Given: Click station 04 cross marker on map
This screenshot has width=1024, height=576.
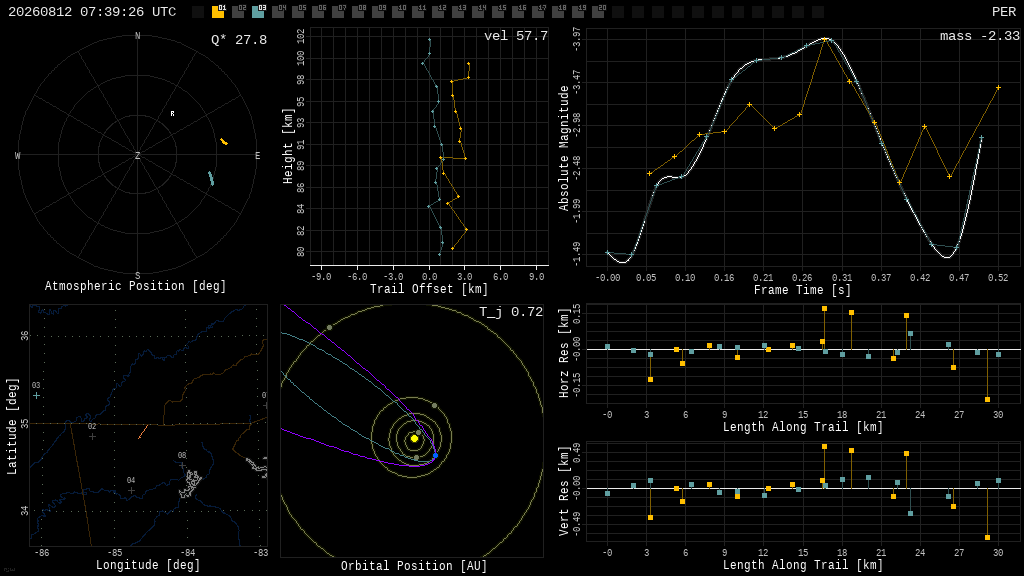Looking at the screenshot, I should 131,490.
